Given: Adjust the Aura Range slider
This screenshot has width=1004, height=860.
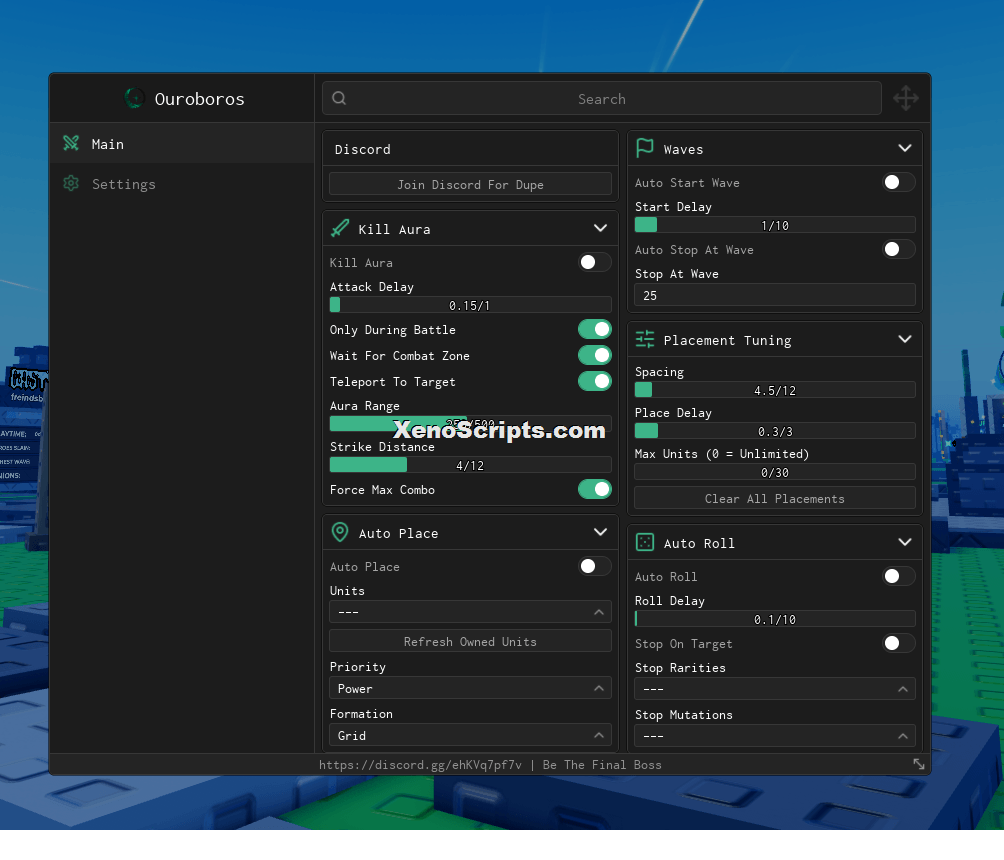Looking at the screenshot, I should [470, 423].
